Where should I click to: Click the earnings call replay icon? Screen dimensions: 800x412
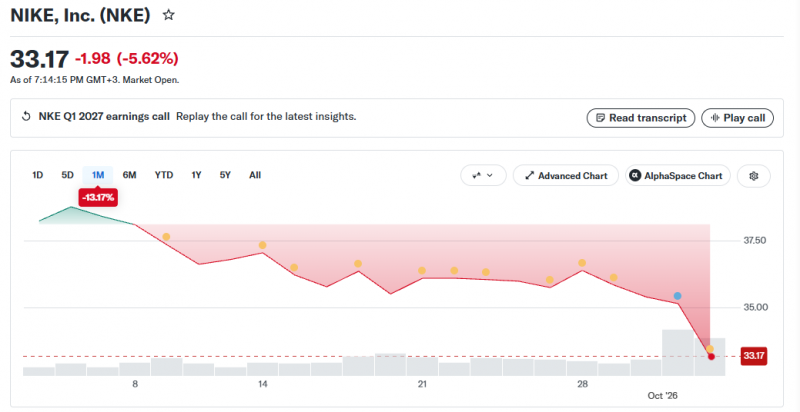(x=26, y=117)
